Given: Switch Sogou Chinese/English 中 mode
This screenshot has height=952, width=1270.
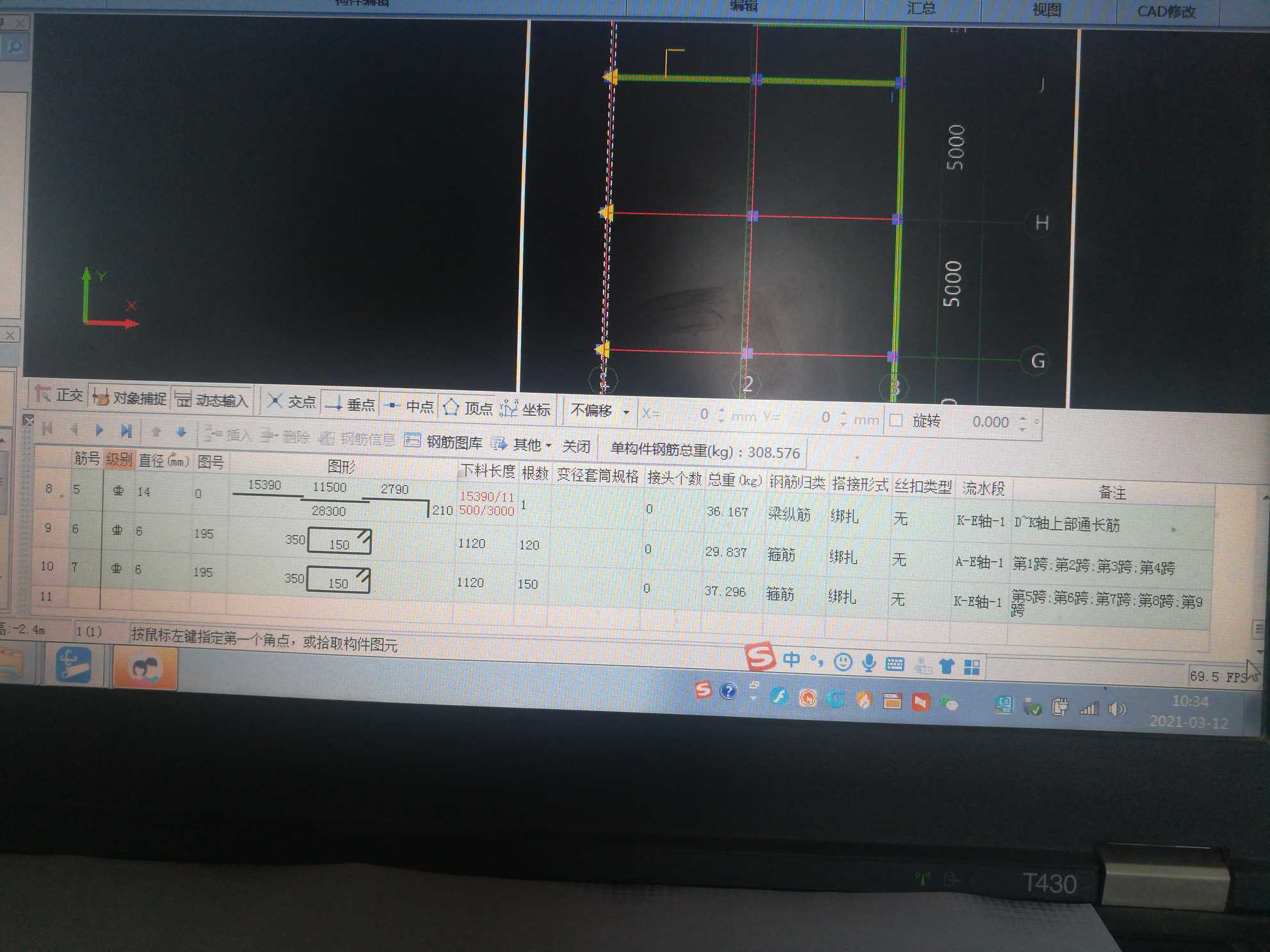Looking at the screenshot, I should click(x=791, y=659).
